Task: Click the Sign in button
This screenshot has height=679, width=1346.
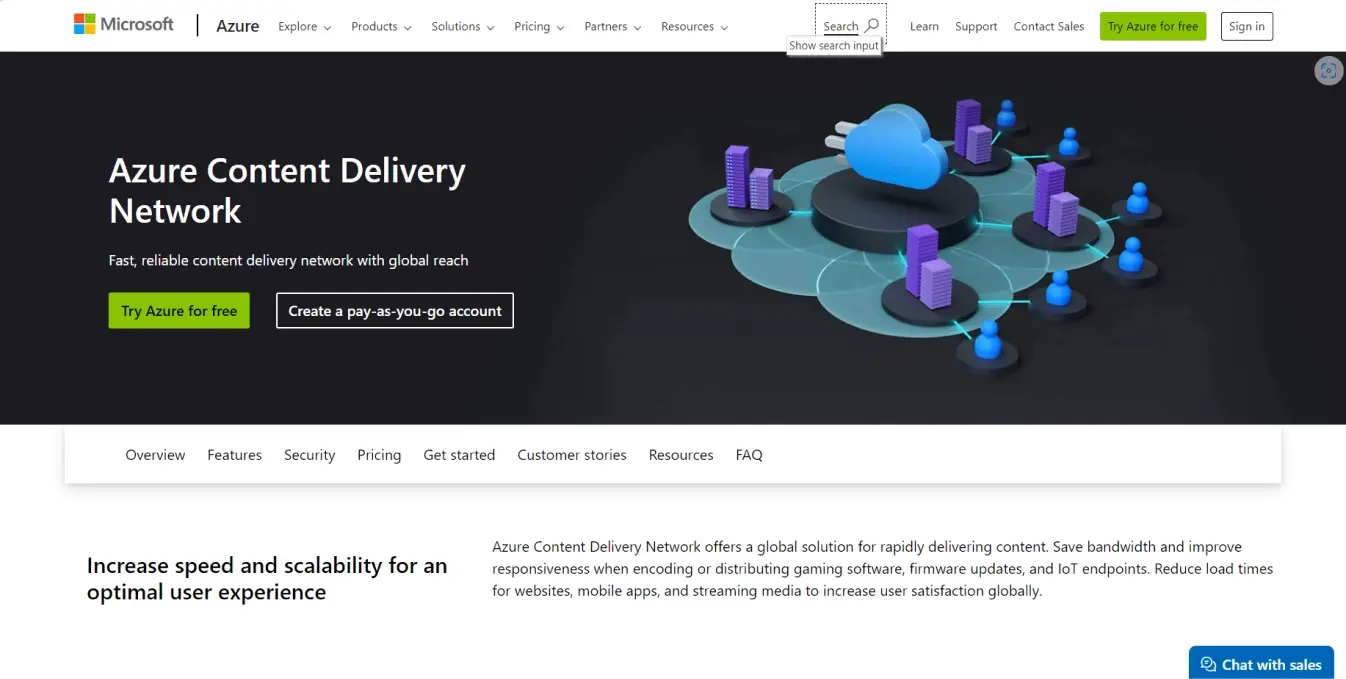Action: pyautogui.click(x=1247, y=26)
